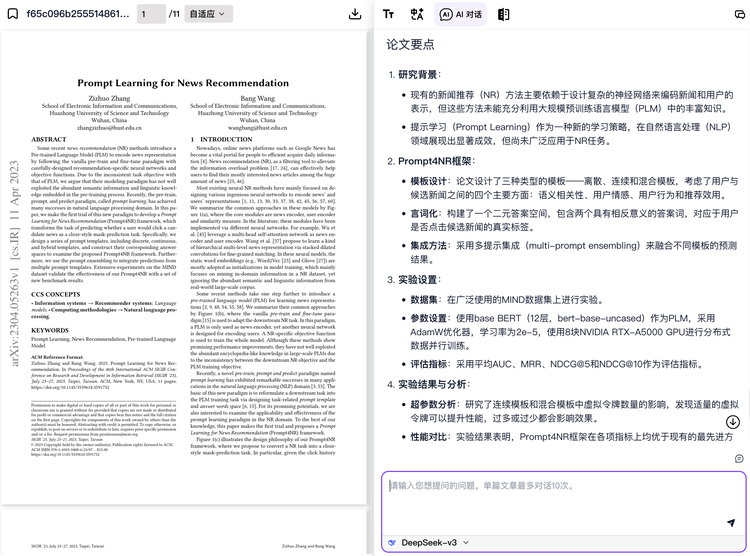
Task: Click the 模板设计 bullet label
Action: (x=429, y=181)
